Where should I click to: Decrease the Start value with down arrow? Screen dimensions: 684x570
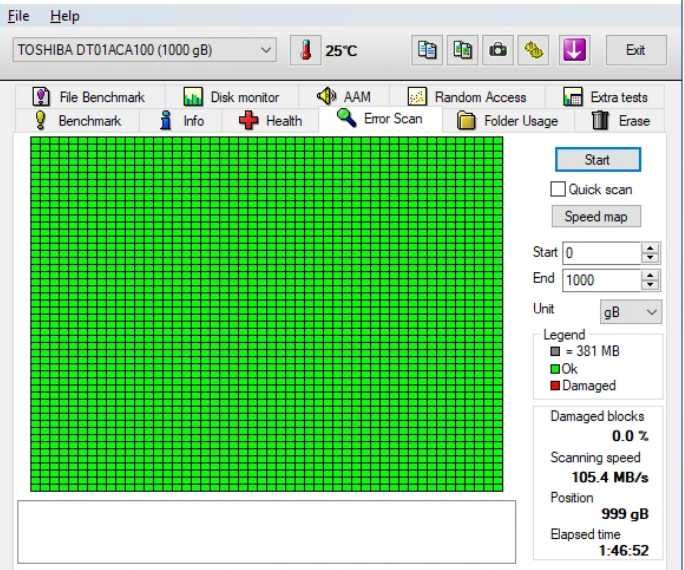pos(650,258)
